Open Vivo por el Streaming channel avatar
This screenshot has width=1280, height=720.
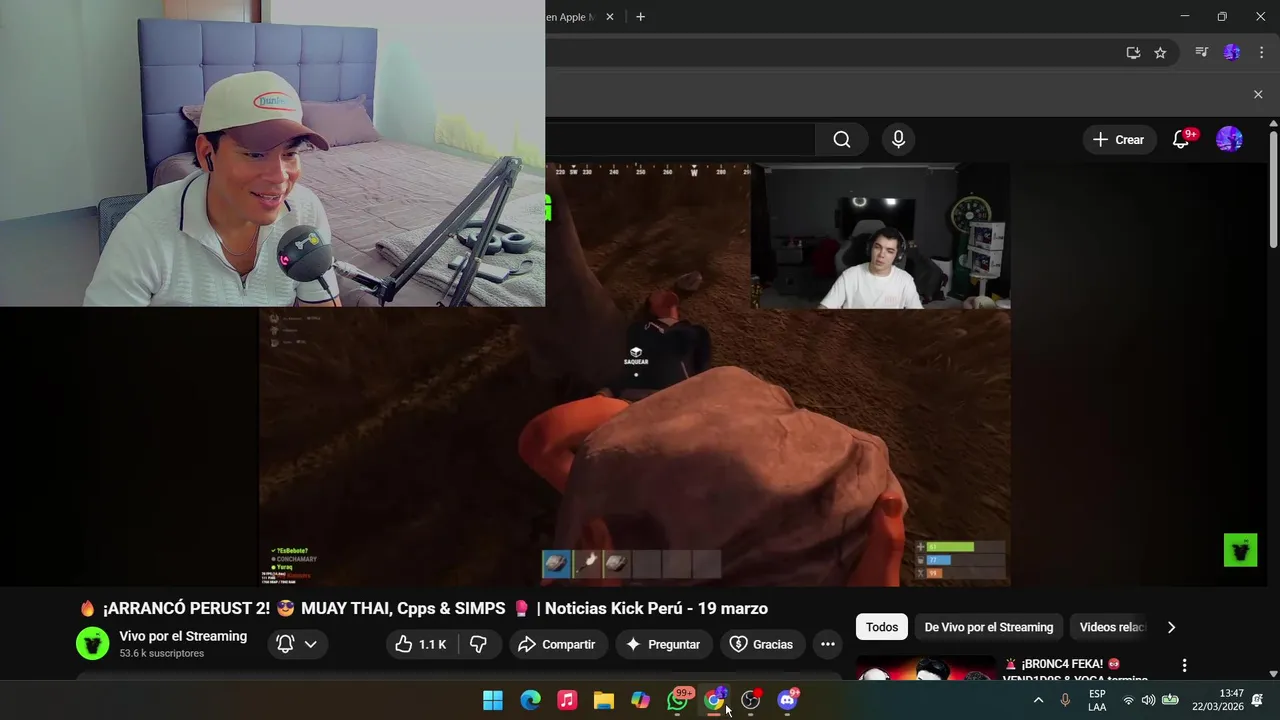click(x=93, y=644)
